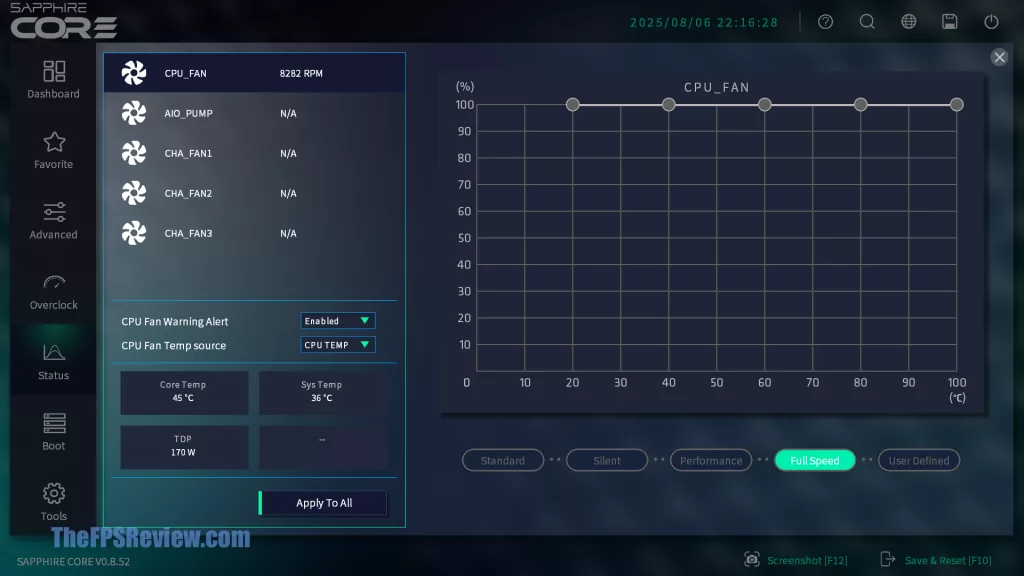Open the Dashboard menu label
Viewport: 1024px width, 576px height.
[x=54, y=94]
